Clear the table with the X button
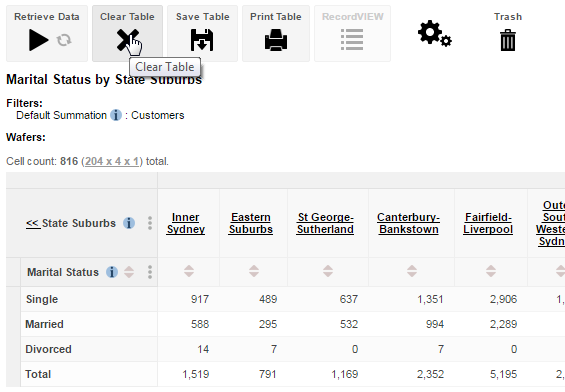The image size is (565, 392). pos(127,40)
